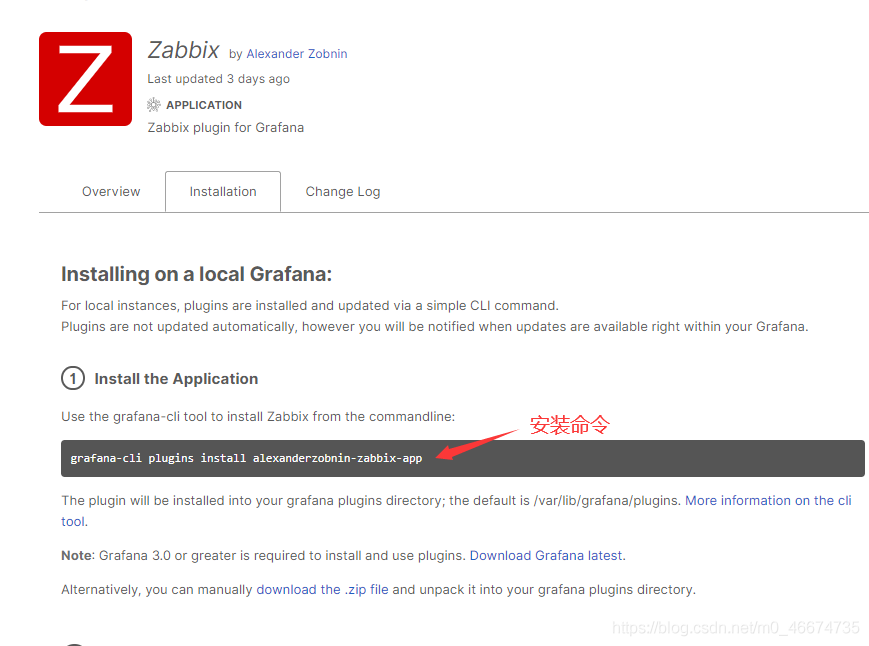Click 'download the .zip file' link
The height and width of the screenshot is (646, 869).
pos(322,590)
